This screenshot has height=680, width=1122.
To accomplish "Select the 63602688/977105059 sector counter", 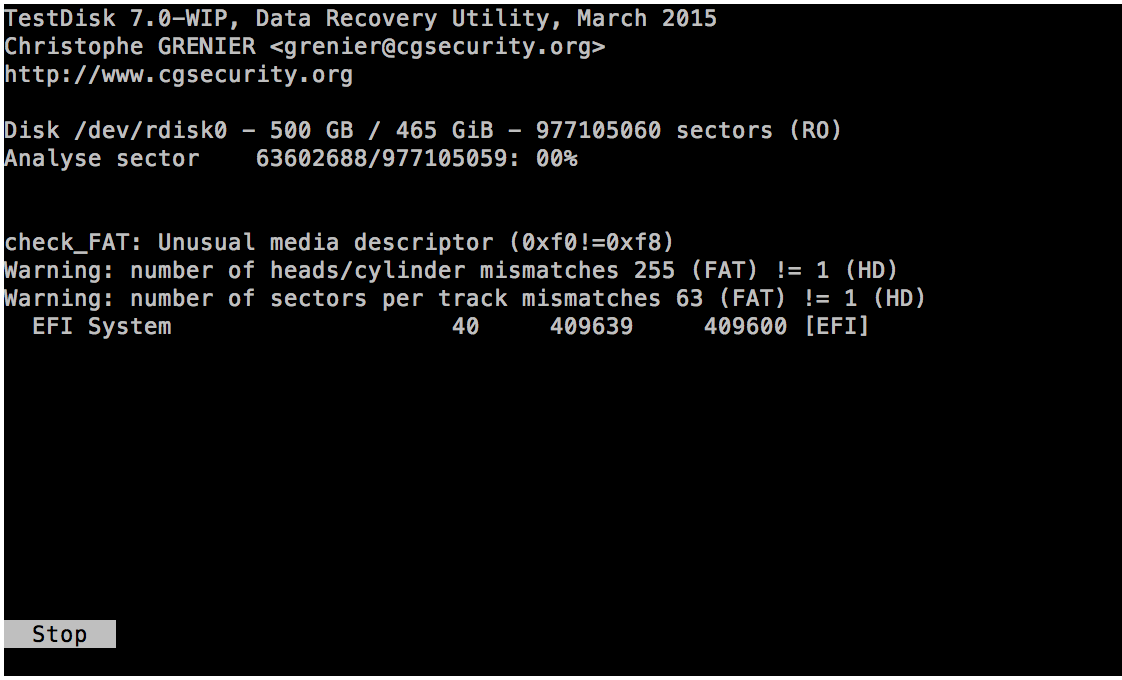I will point(382,159).
